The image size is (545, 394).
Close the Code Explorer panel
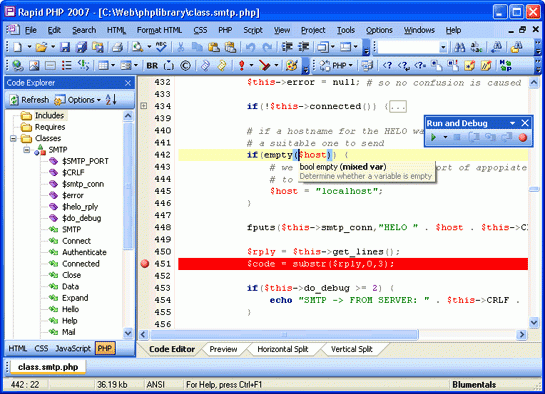[128, 83]
